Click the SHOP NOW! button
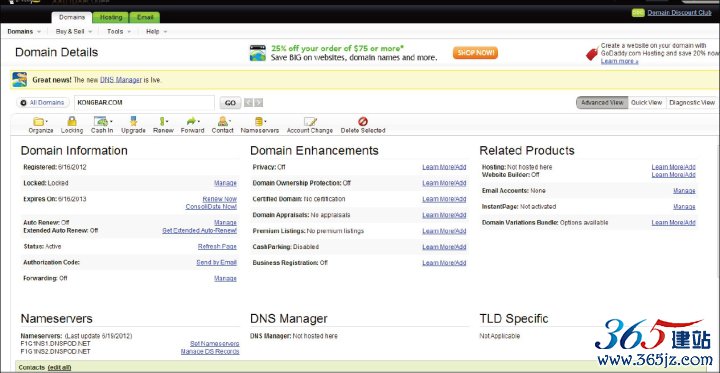720x373 pixels. 475,53
